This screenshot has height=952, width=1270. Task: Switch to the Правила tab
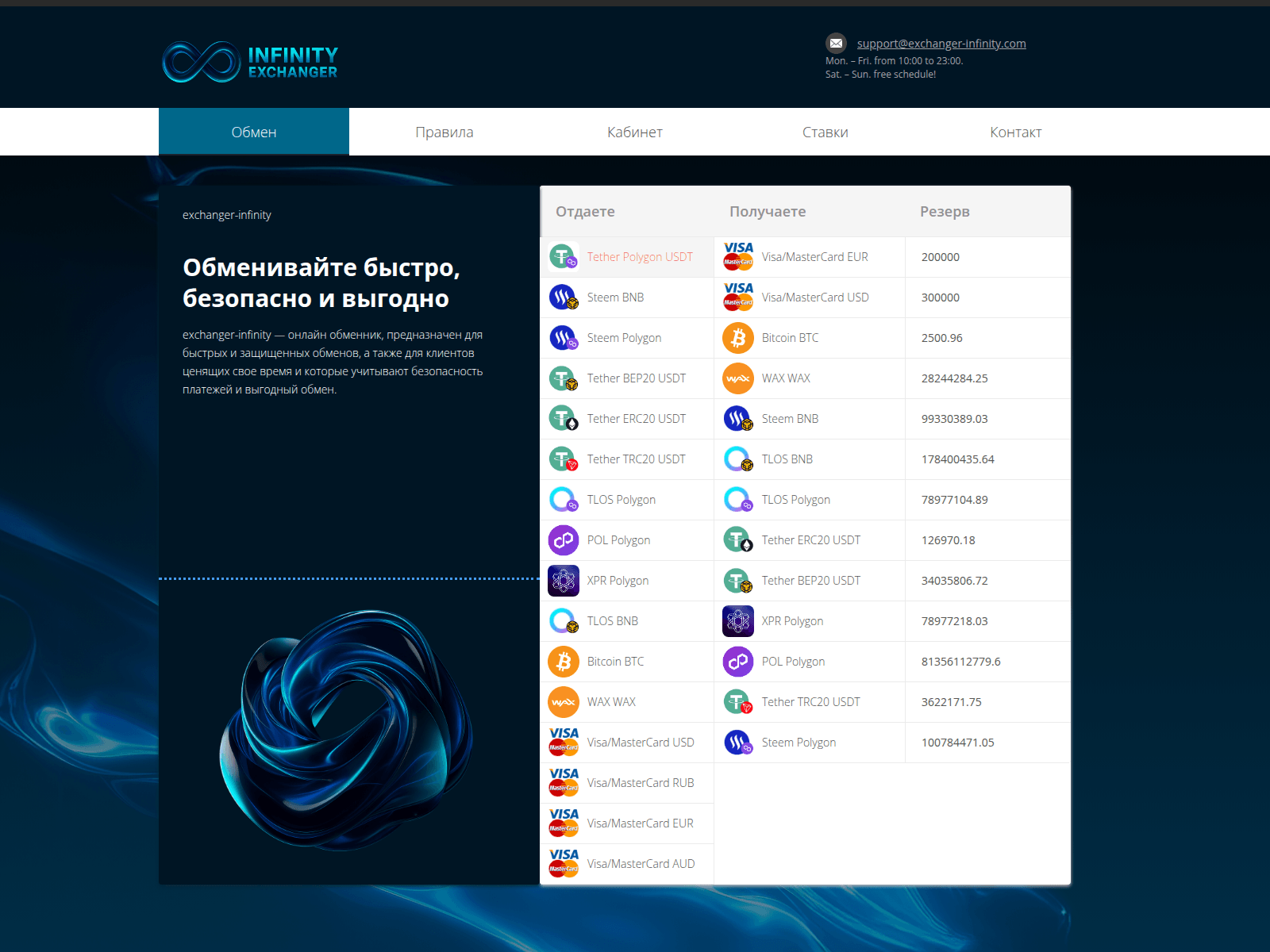[x=444, y=132]
